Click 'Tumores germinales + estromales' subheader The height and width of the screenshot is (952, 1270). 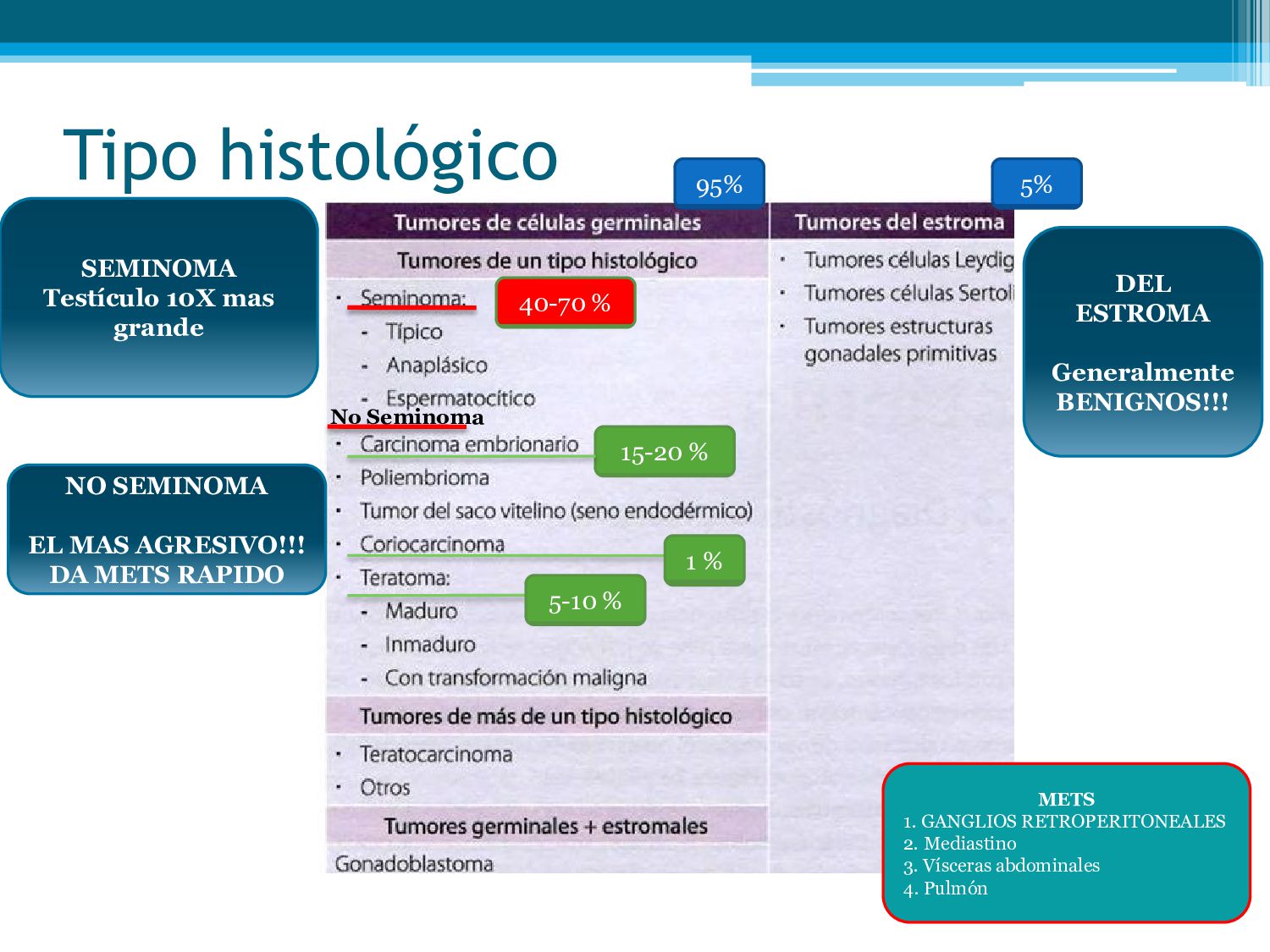coord(546,826)
